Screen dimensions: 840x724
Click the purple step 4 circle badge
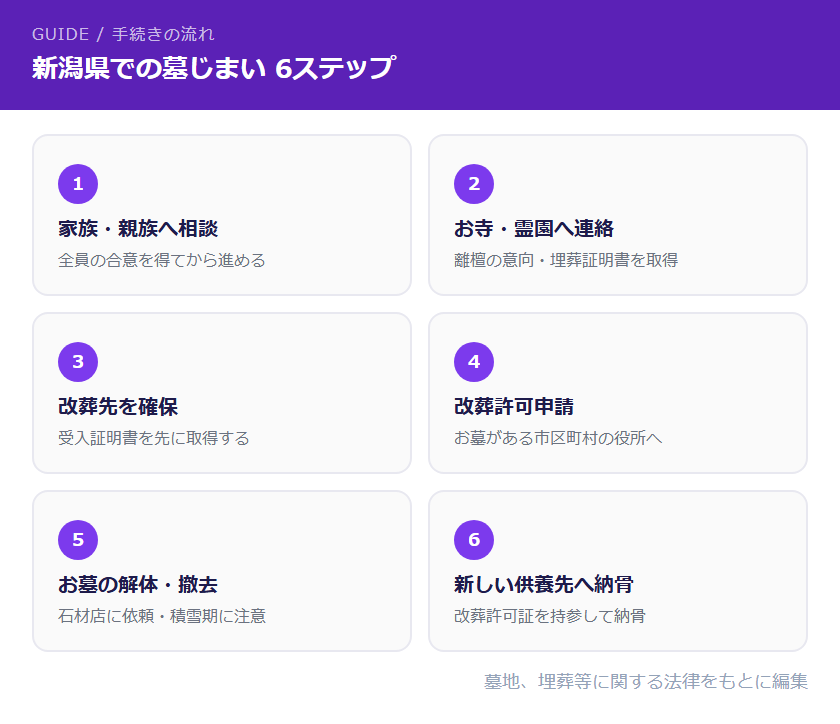coord(474,362)
